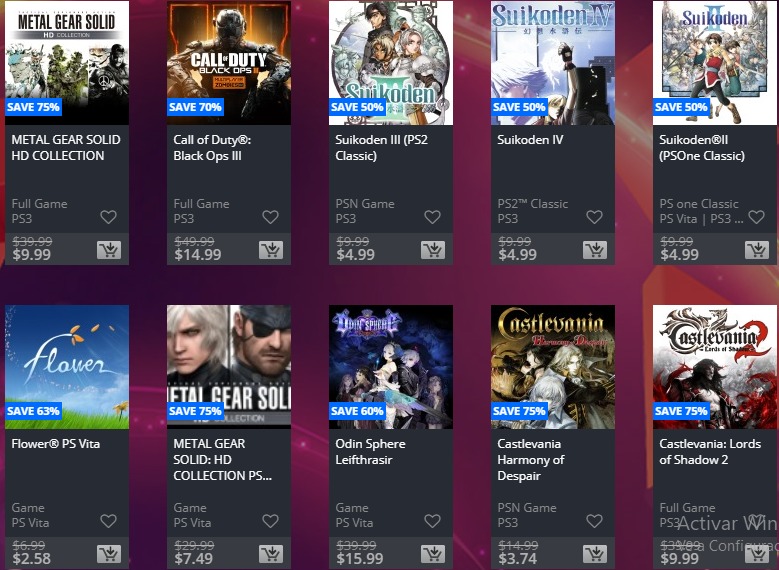
Task: Add Suikoden III PS2 Classic to cart
Action: coord(433,250)
